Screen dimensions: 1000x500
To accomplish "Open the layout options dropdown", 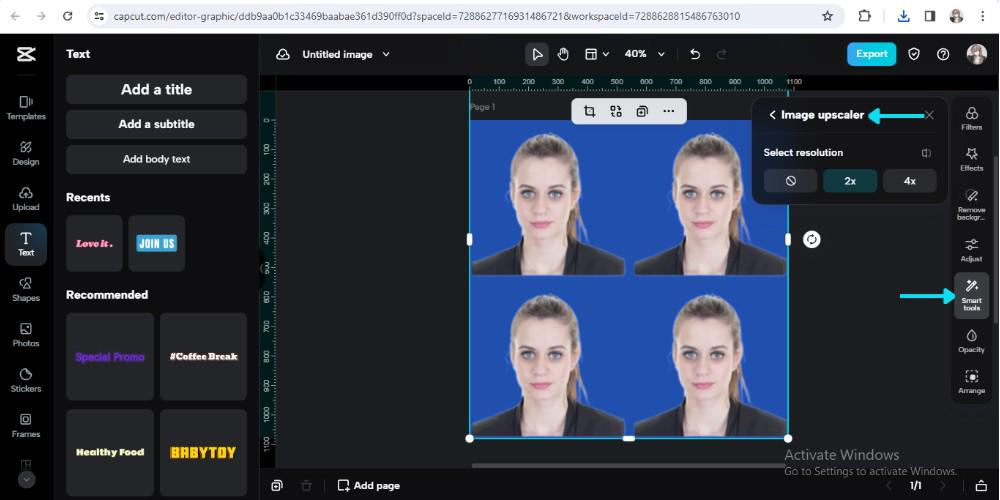I will [x=597, y=54].
